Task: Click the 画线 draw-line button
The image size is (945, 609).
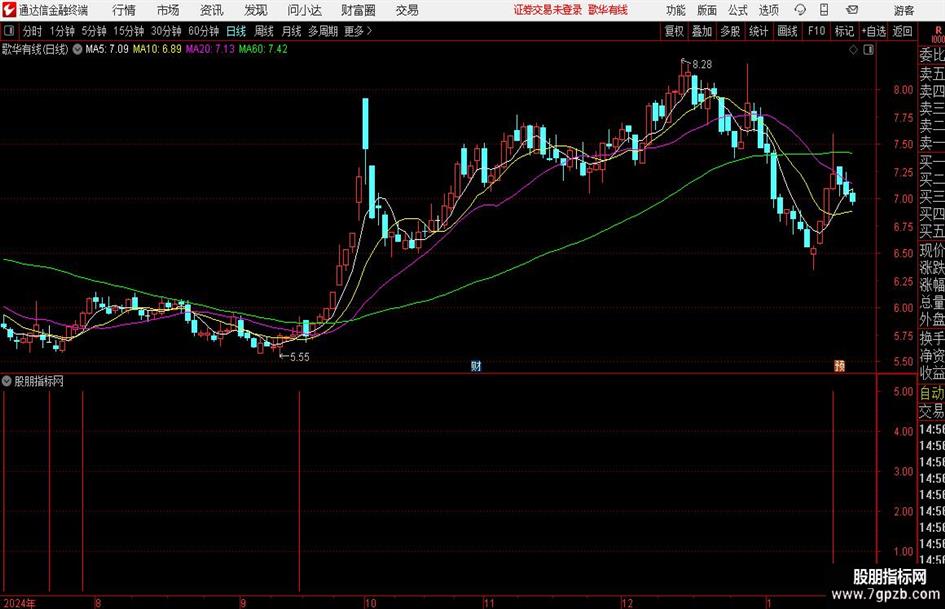Action: pos(787,31)
